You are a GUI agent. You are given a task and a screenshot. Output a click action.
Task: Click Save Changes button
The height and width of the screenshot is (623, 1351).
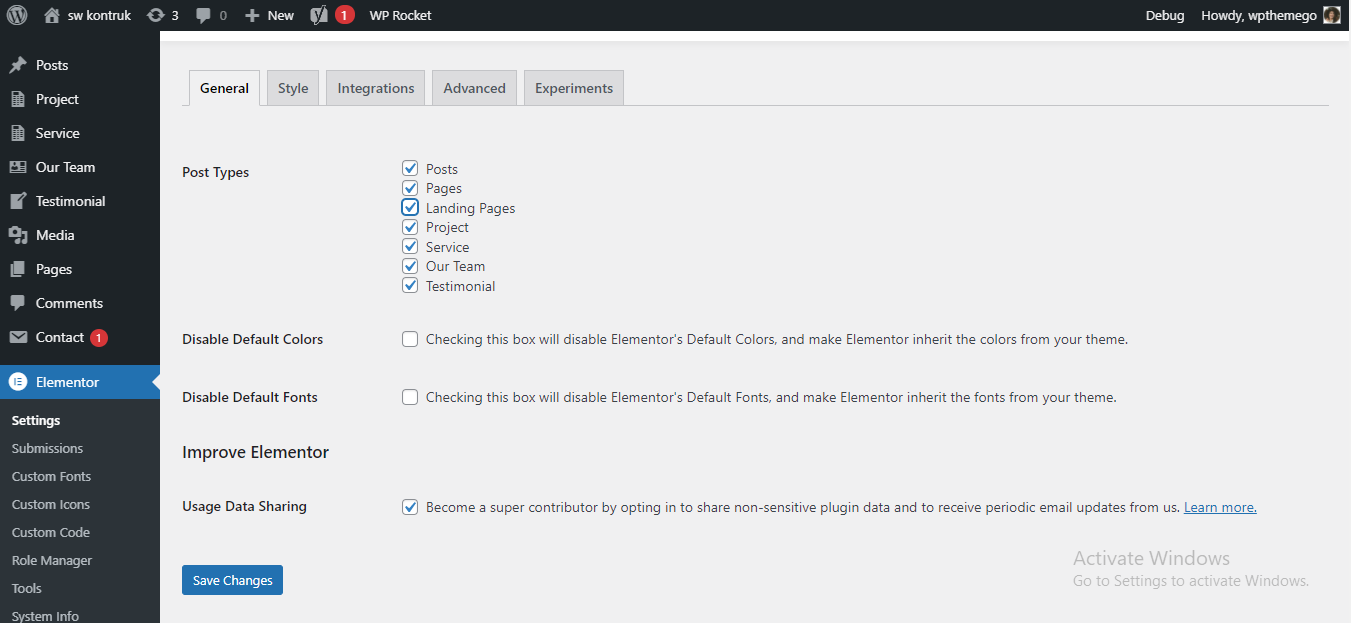tap(232, 580)
